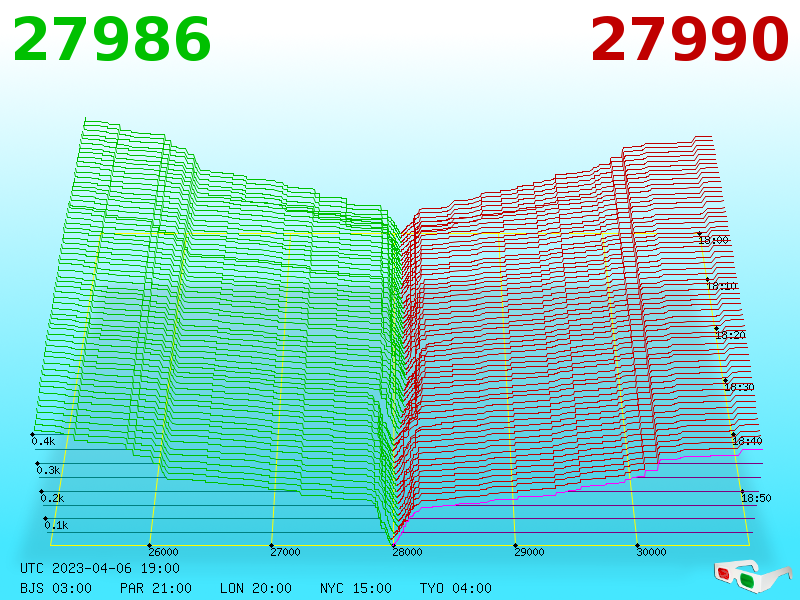Click the 30000 price axis label
The height and width of the screenshot is (600, 800).
coord(651,552)
